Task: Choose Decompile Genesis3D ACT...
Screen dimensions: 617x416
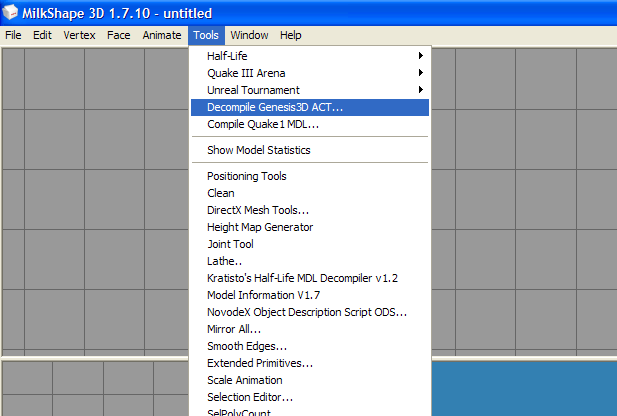Action: 310,107
